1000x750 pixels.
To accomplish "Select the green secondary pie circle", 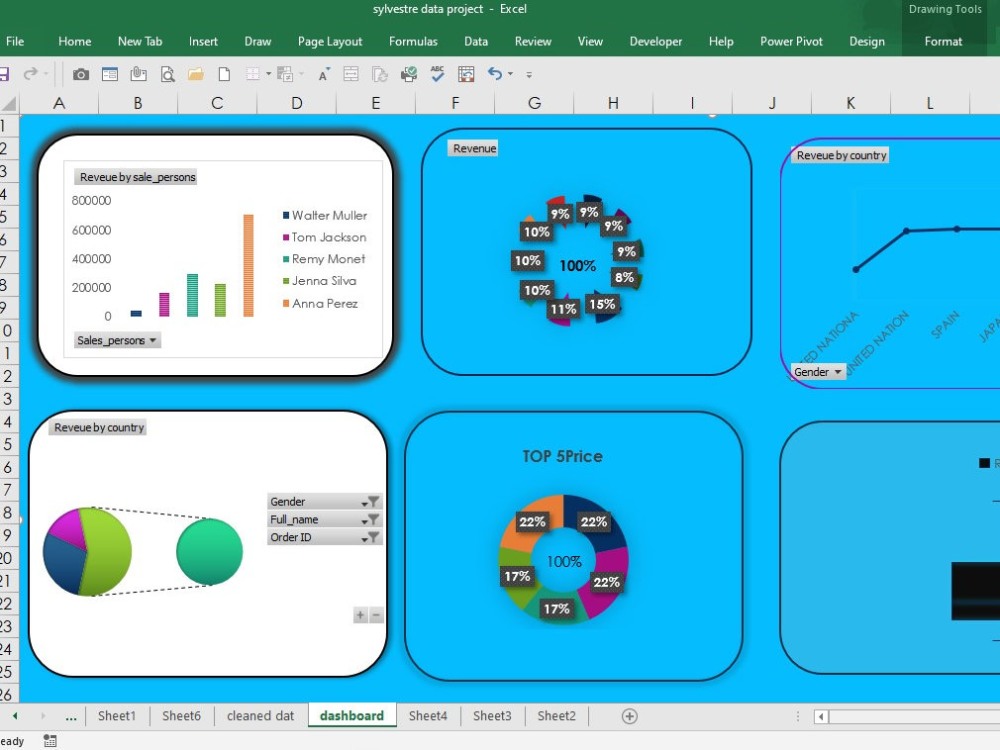I will click(210, 552).
